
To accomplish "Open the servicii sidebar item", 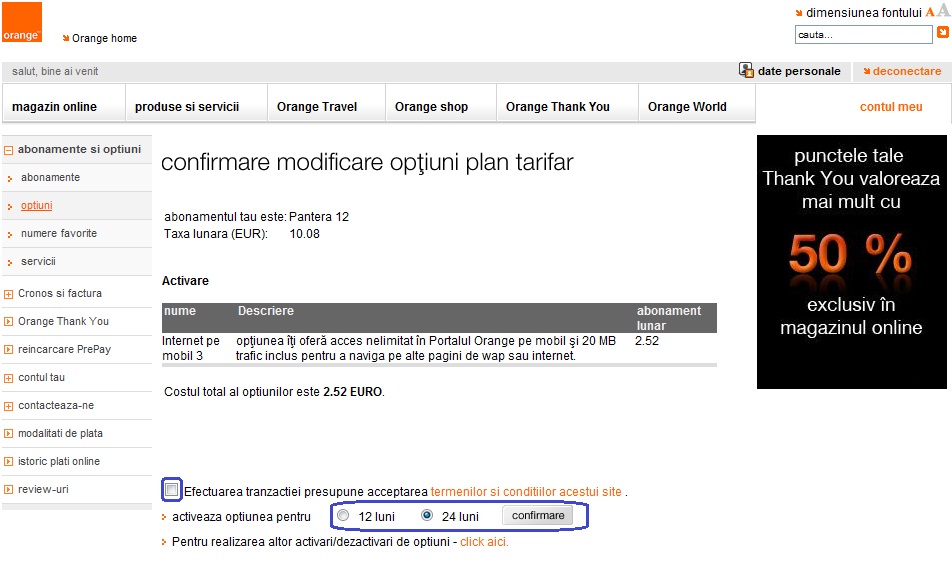I will 38,261.
